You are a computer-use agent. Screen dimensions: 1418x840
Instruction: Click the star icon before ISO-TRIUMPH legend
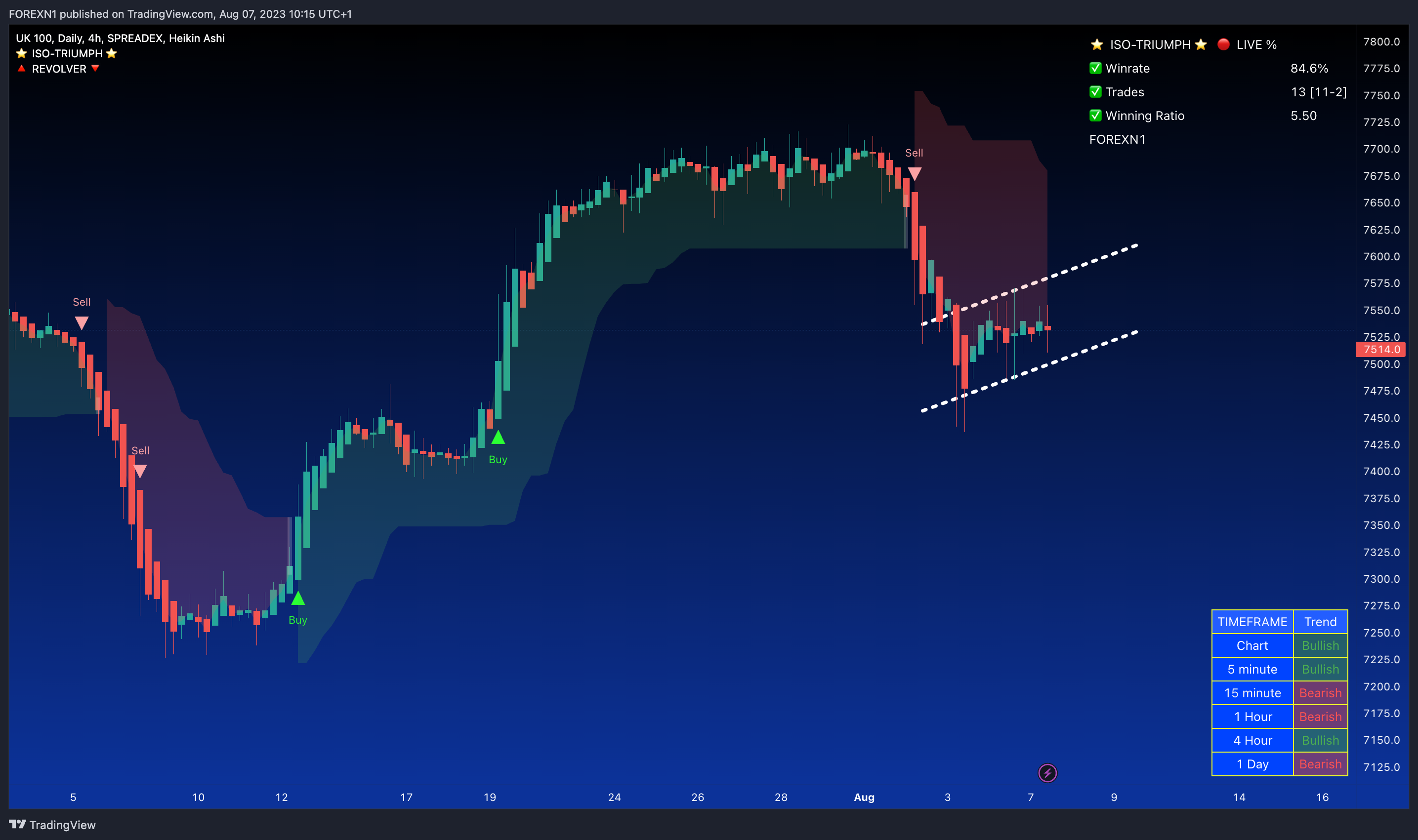22,53
